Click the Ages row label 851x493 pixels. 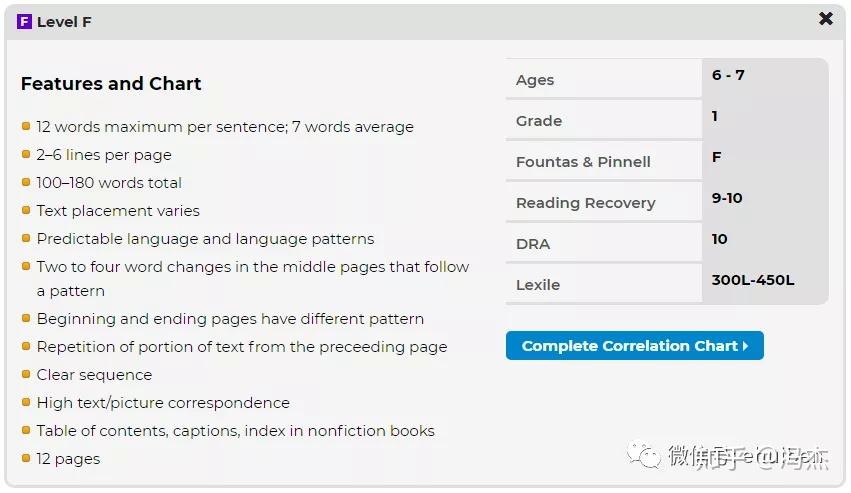[x=535, y=80]
